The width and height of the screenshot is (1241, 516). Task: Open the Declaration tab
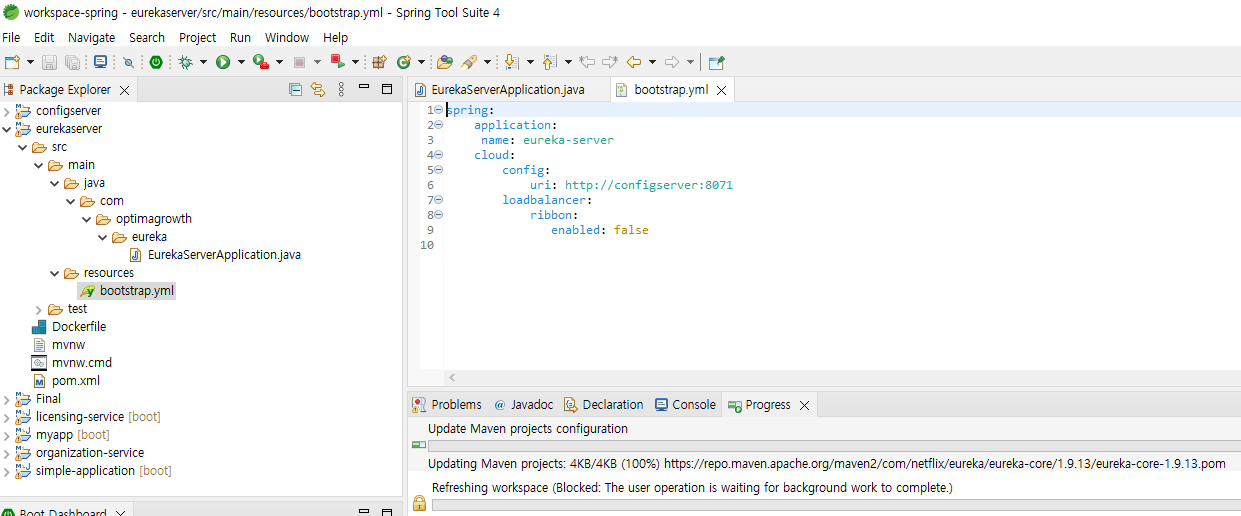(604, 405)
